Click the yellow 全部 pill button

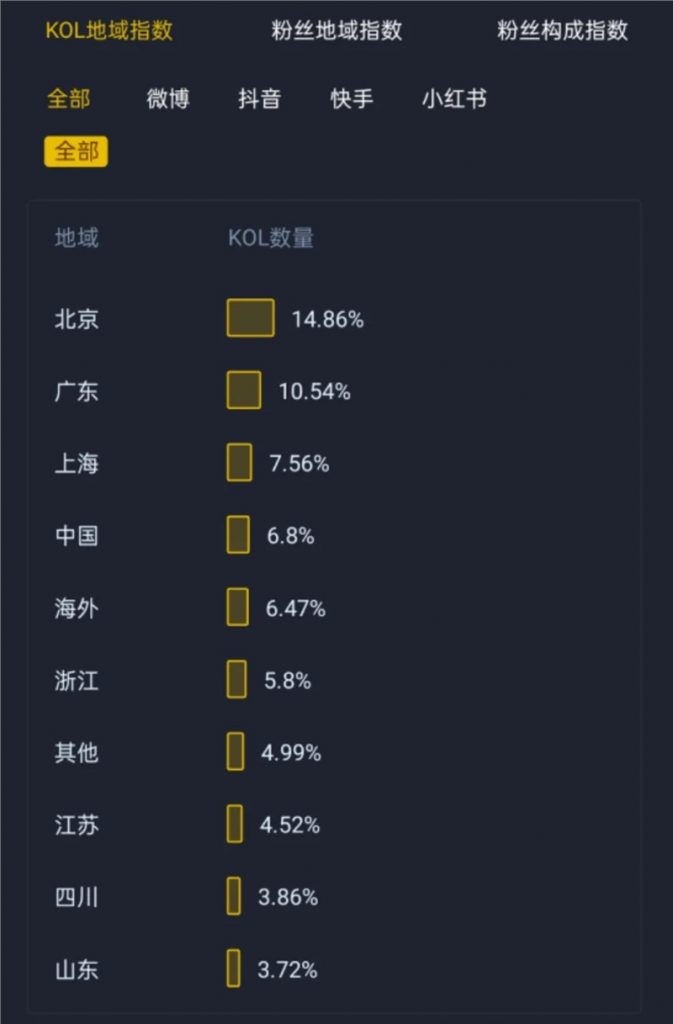point(76,152)
